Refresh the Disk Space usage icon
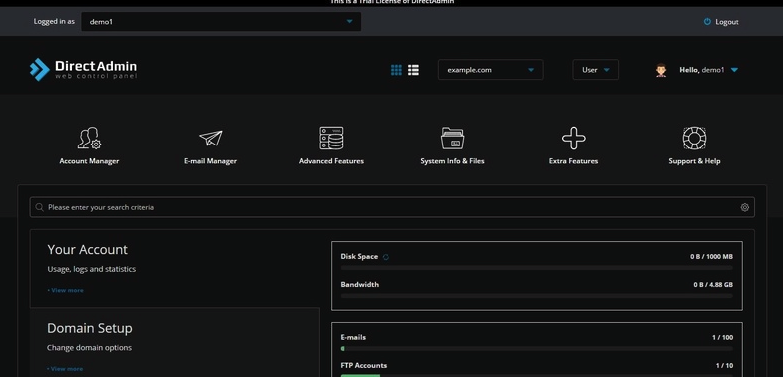The width and height of the screenshot is (783, 377). click(386, 257)
